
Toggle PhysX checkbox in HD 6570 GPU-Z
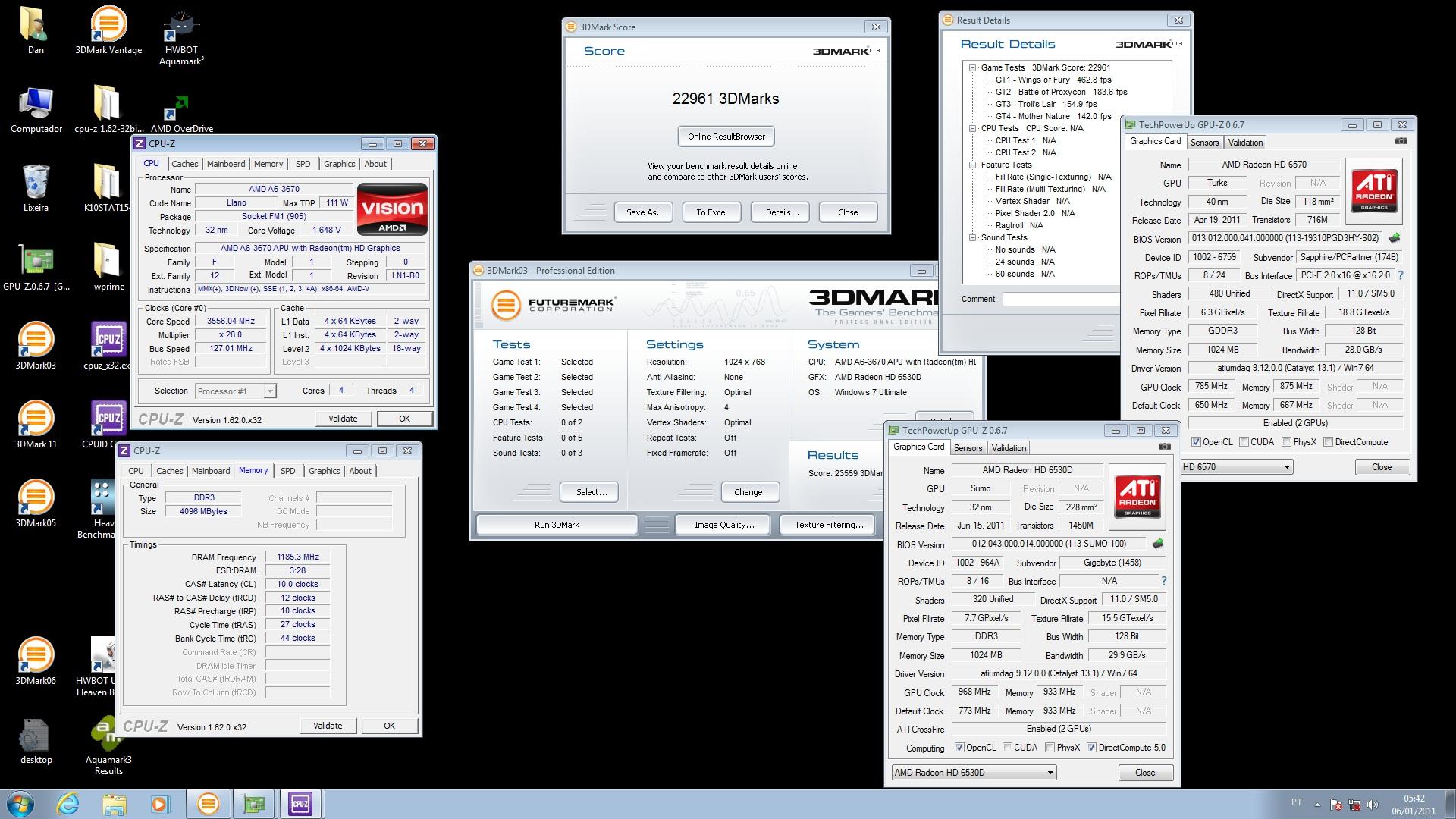click(1286, 442)
